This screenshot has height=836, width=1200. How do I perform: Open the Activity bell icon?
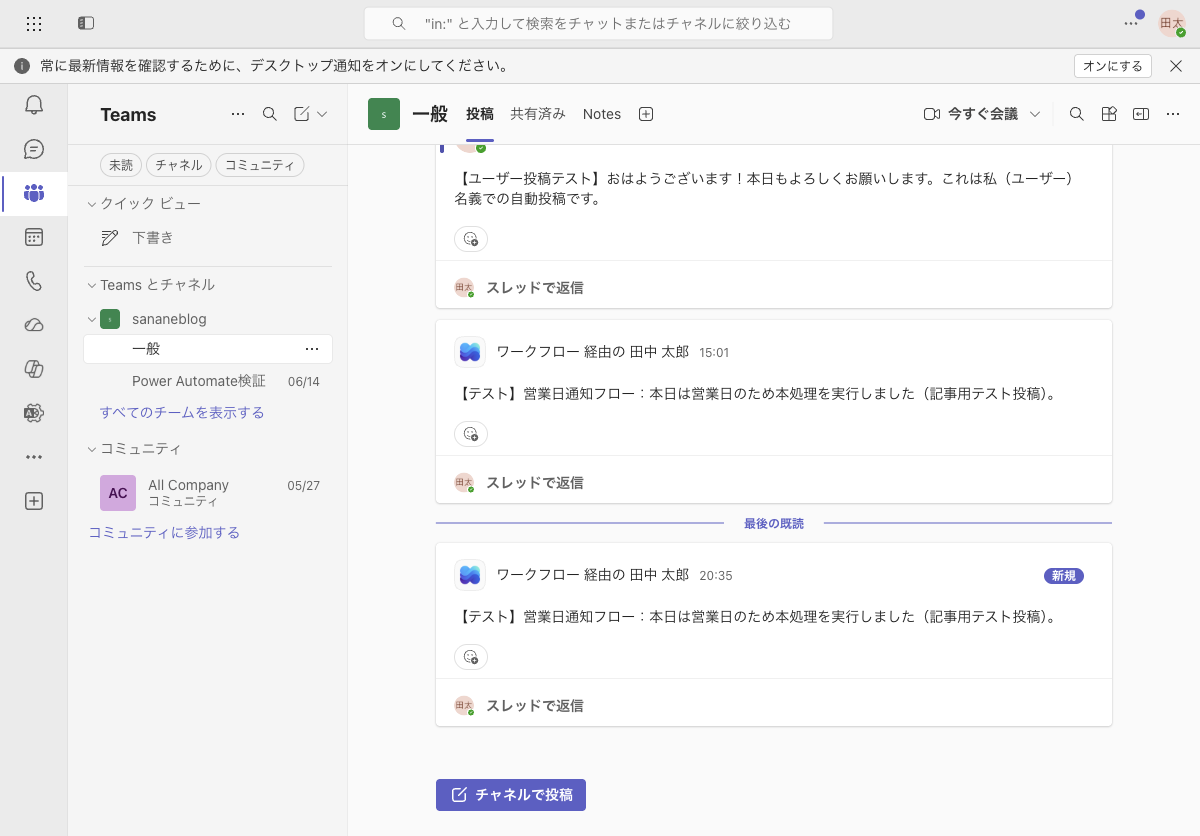click(x=34, y=104)
